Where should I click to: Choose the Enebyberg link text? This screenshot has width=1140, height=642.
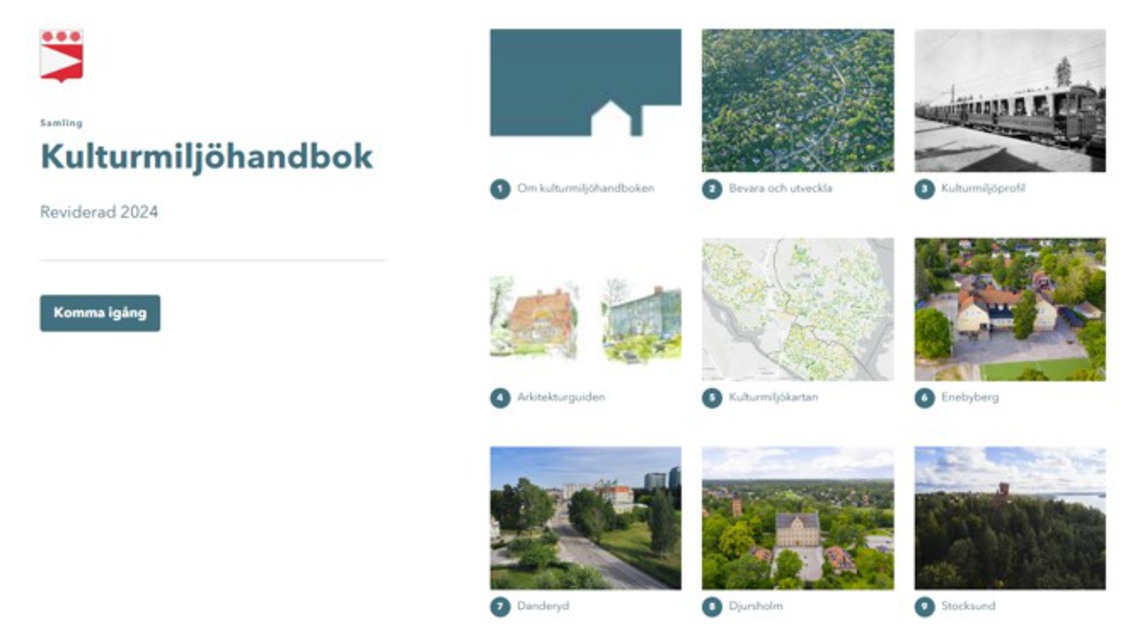click(x=971, y=397)
